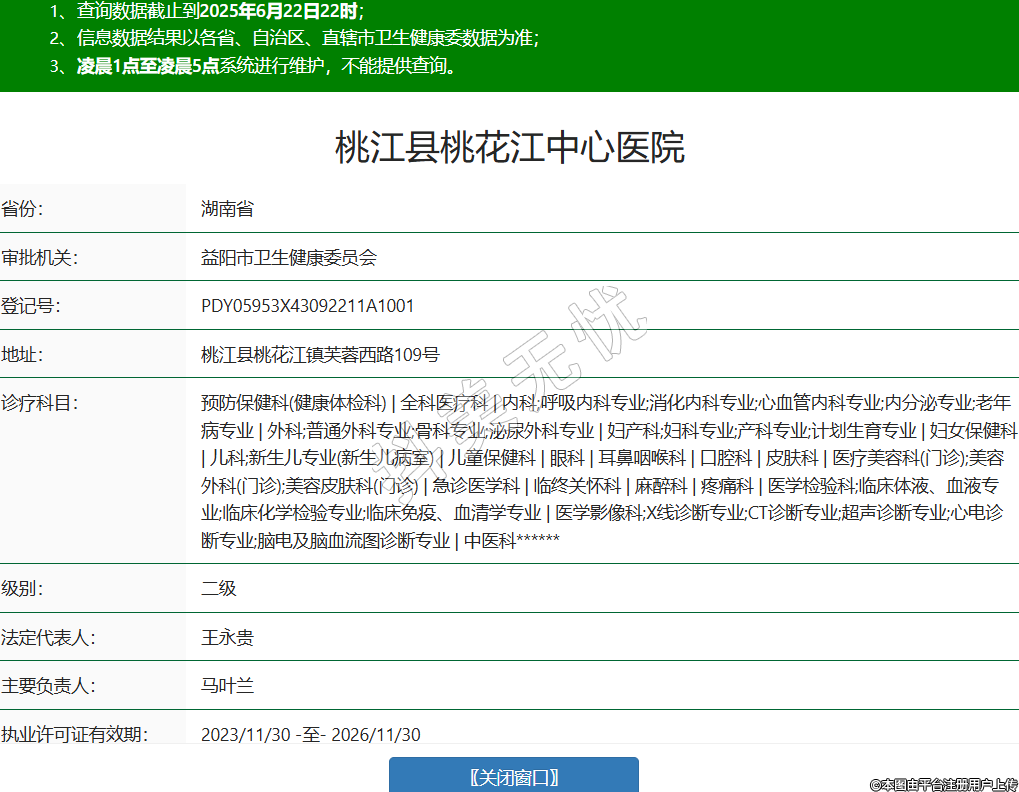Click the 级别 field label

(x=23, y=588)
